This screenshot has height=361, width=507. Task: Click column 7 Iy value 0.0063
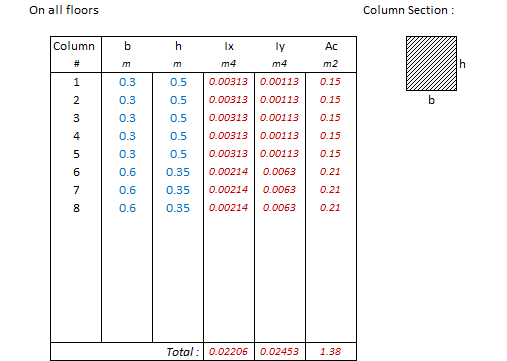coord(280,190)
